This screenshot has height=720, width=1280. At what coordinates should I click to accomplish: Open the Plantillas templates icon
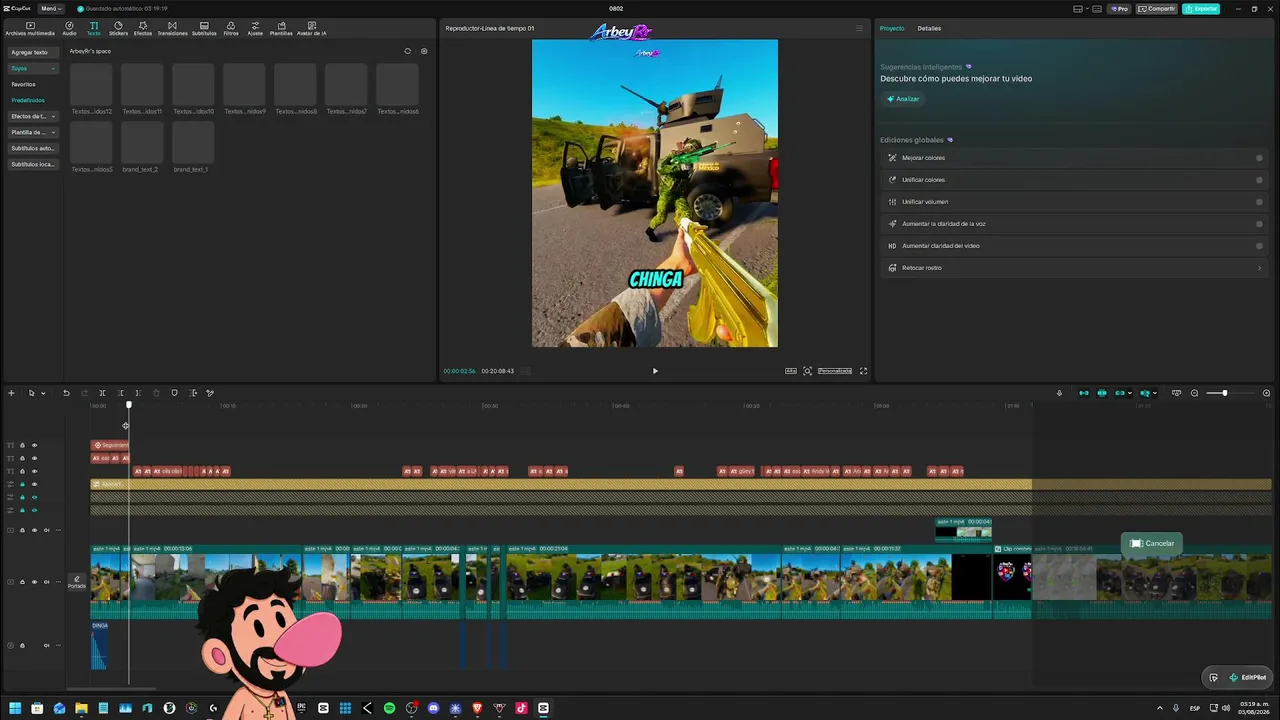281,28
